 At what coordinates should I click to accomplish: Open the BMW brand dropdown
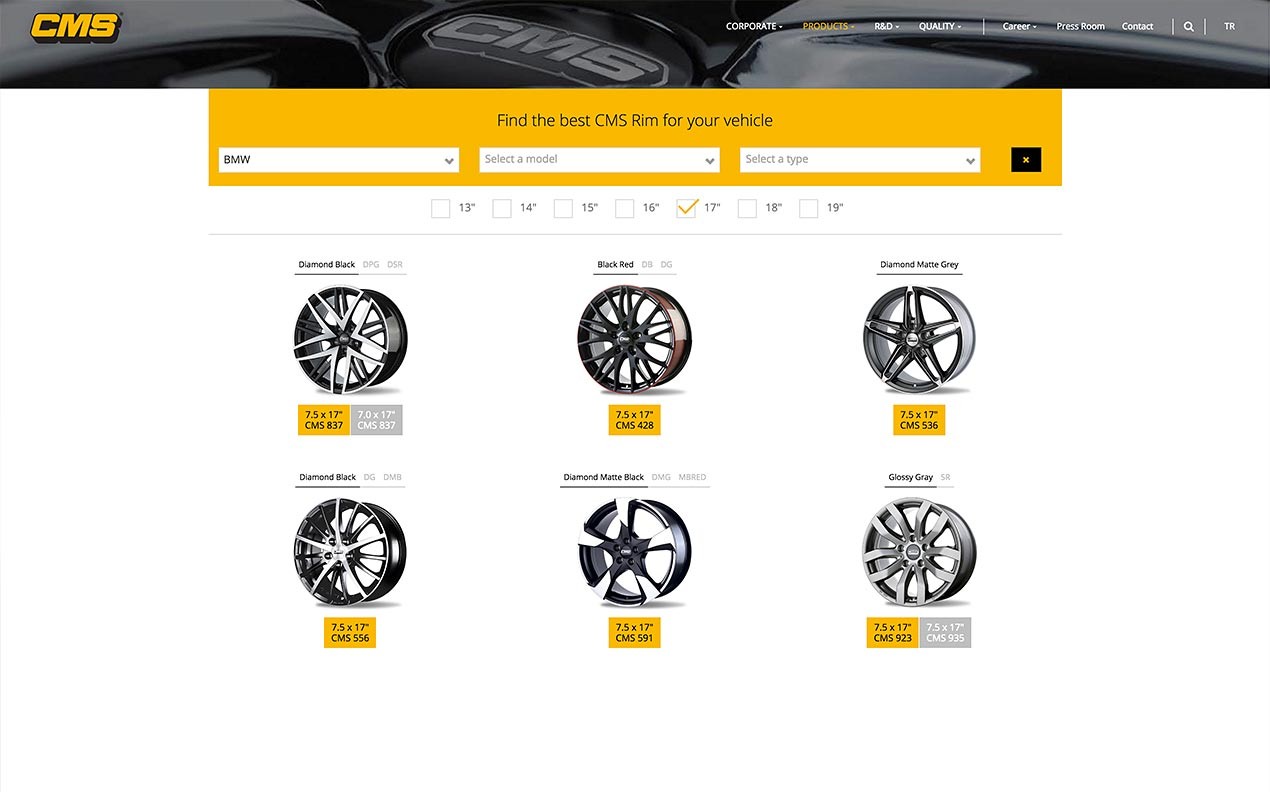pyautogui.click(x=339, y=160)
